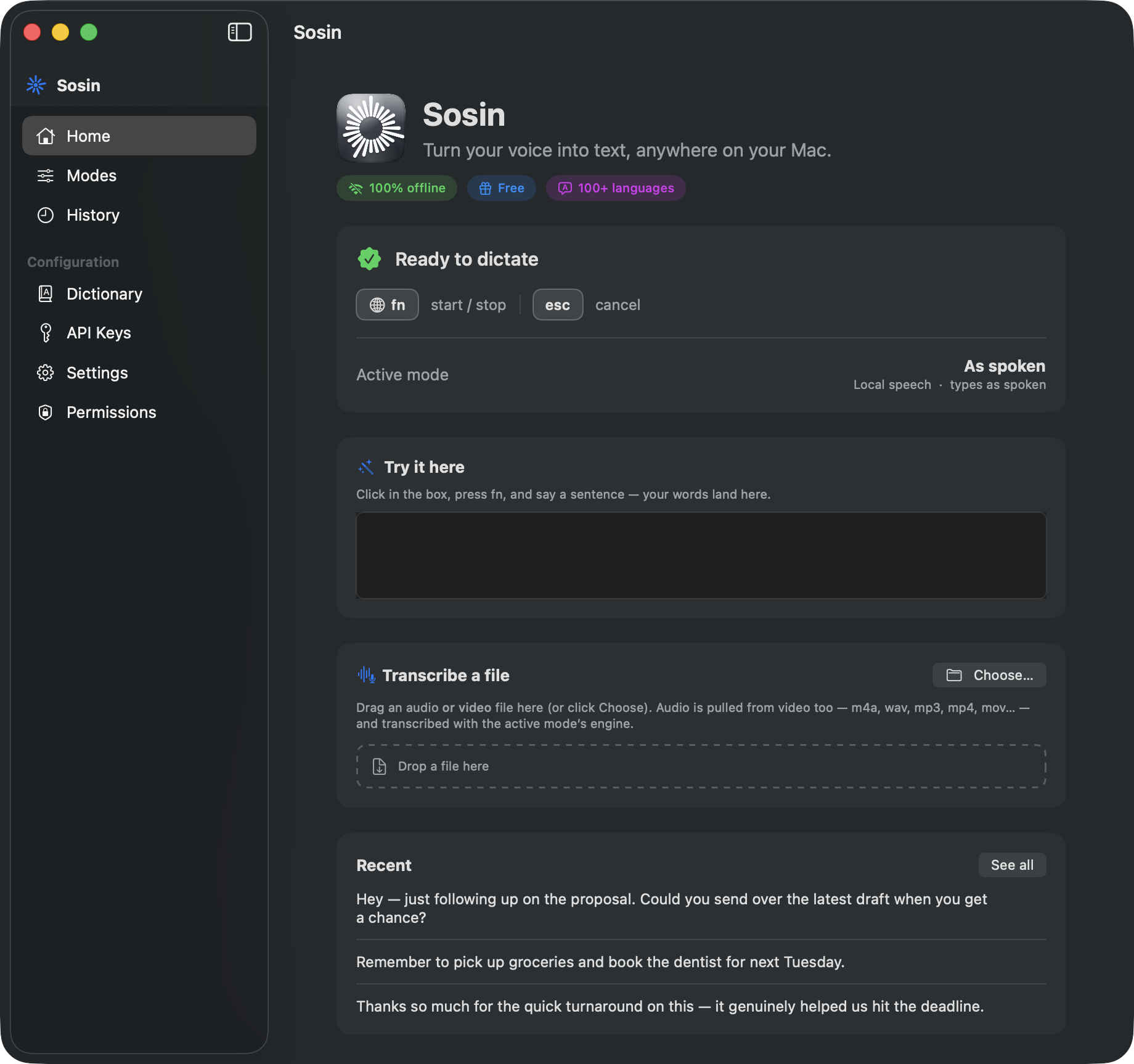This screenshot has width=1134, height=1064.
Task: Click the 'Local speech · types as spoken' subtitle
Action: (950, 385)
